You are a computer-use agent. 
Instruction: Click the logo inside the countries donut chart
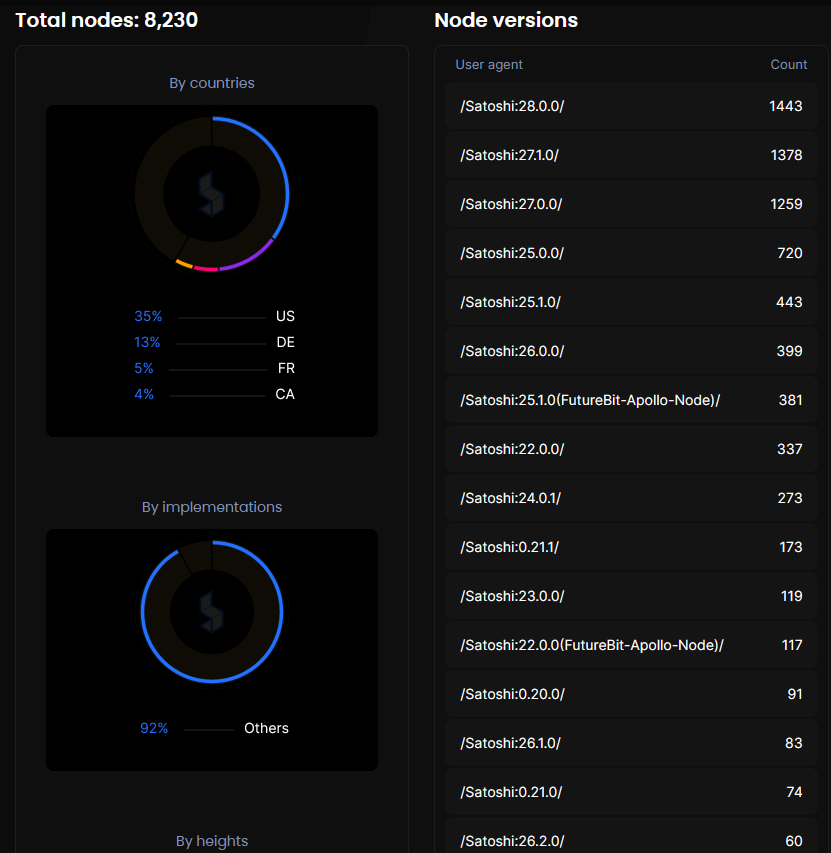211,194
